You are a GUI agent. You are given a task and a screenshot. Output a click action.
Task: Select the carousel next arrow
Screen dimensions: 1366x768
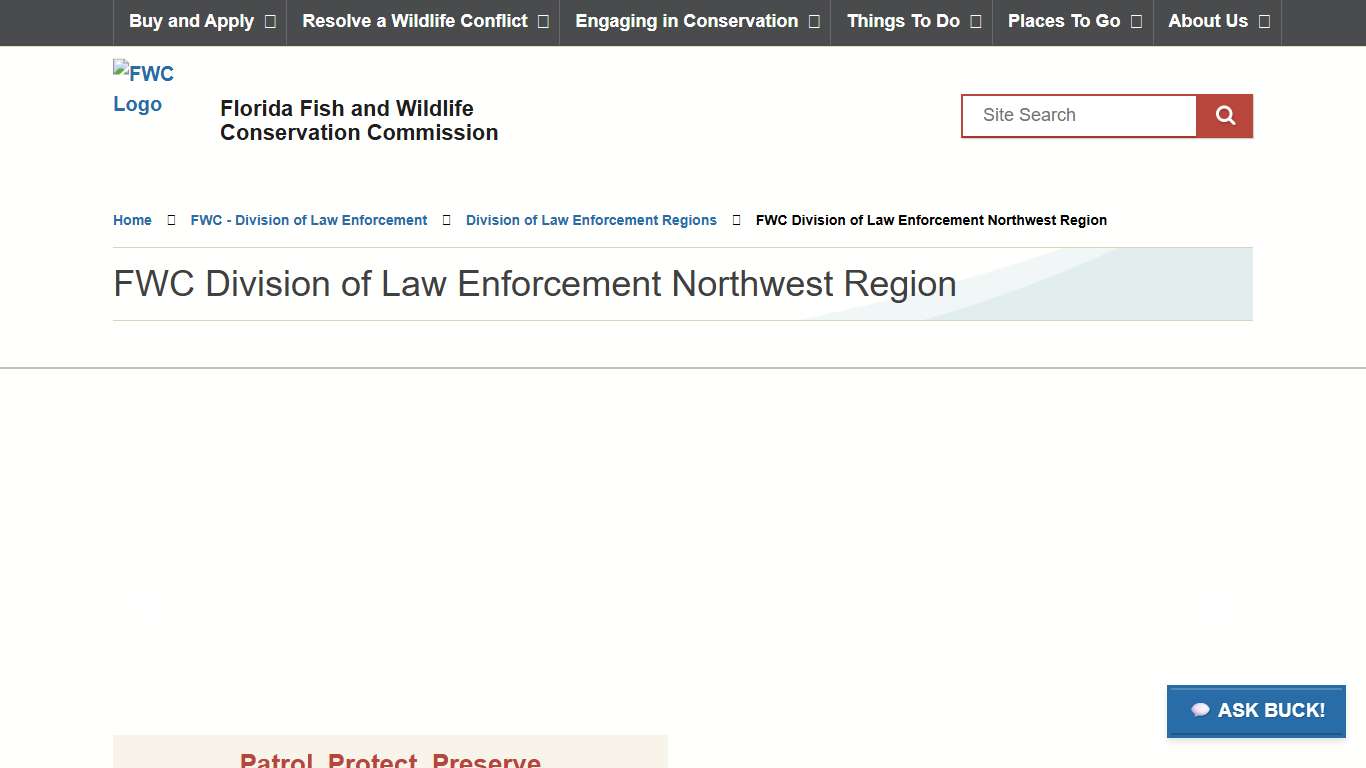pos(1215,607)
